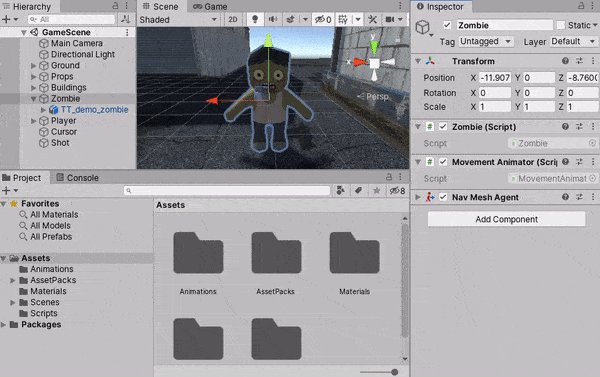Collapse the Zombie object in Hierarchy
Viewport: 600px width, 377px height.
pyautogui.click(x=34, y=99)
